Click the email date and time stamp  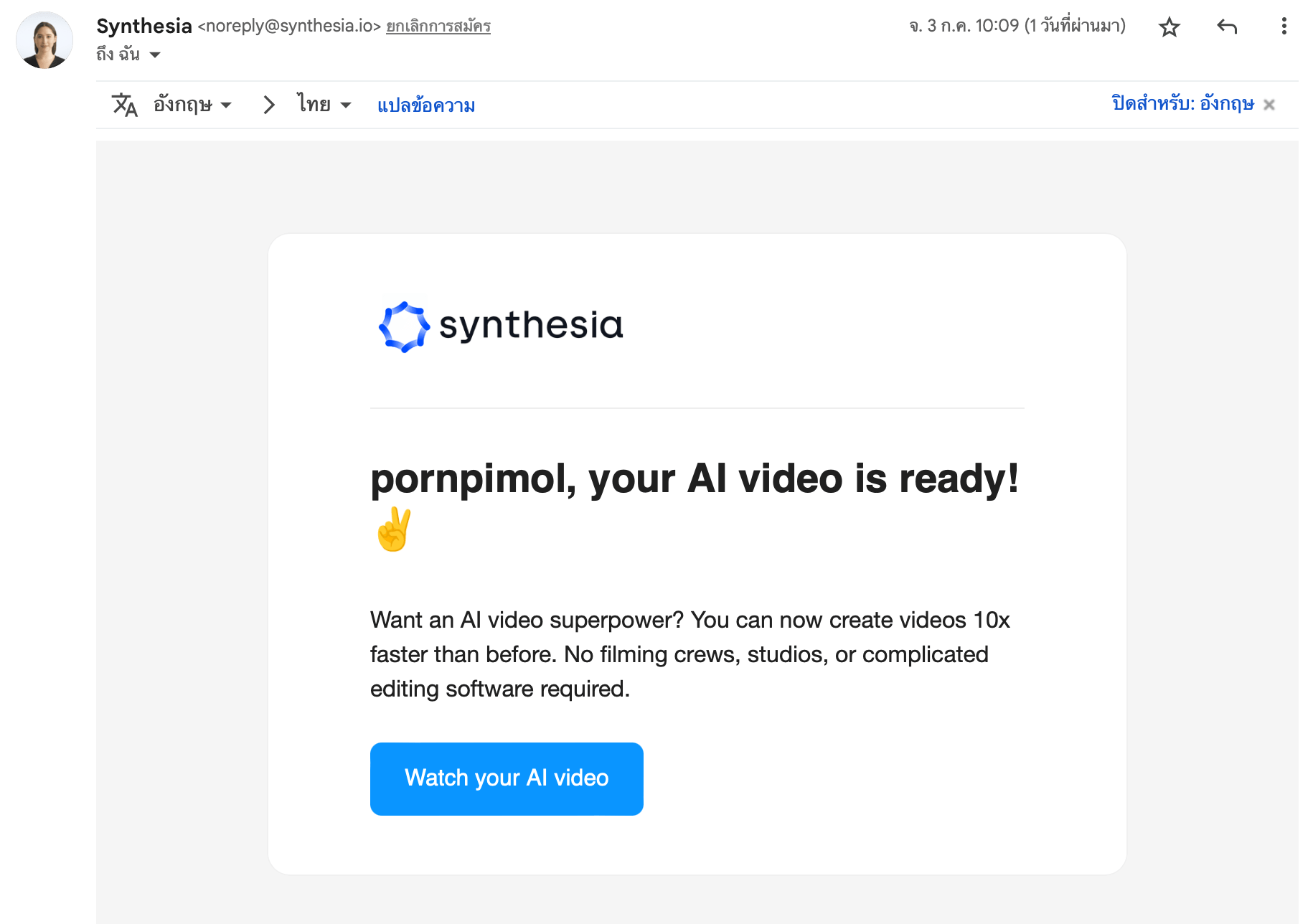[1017, 26]
